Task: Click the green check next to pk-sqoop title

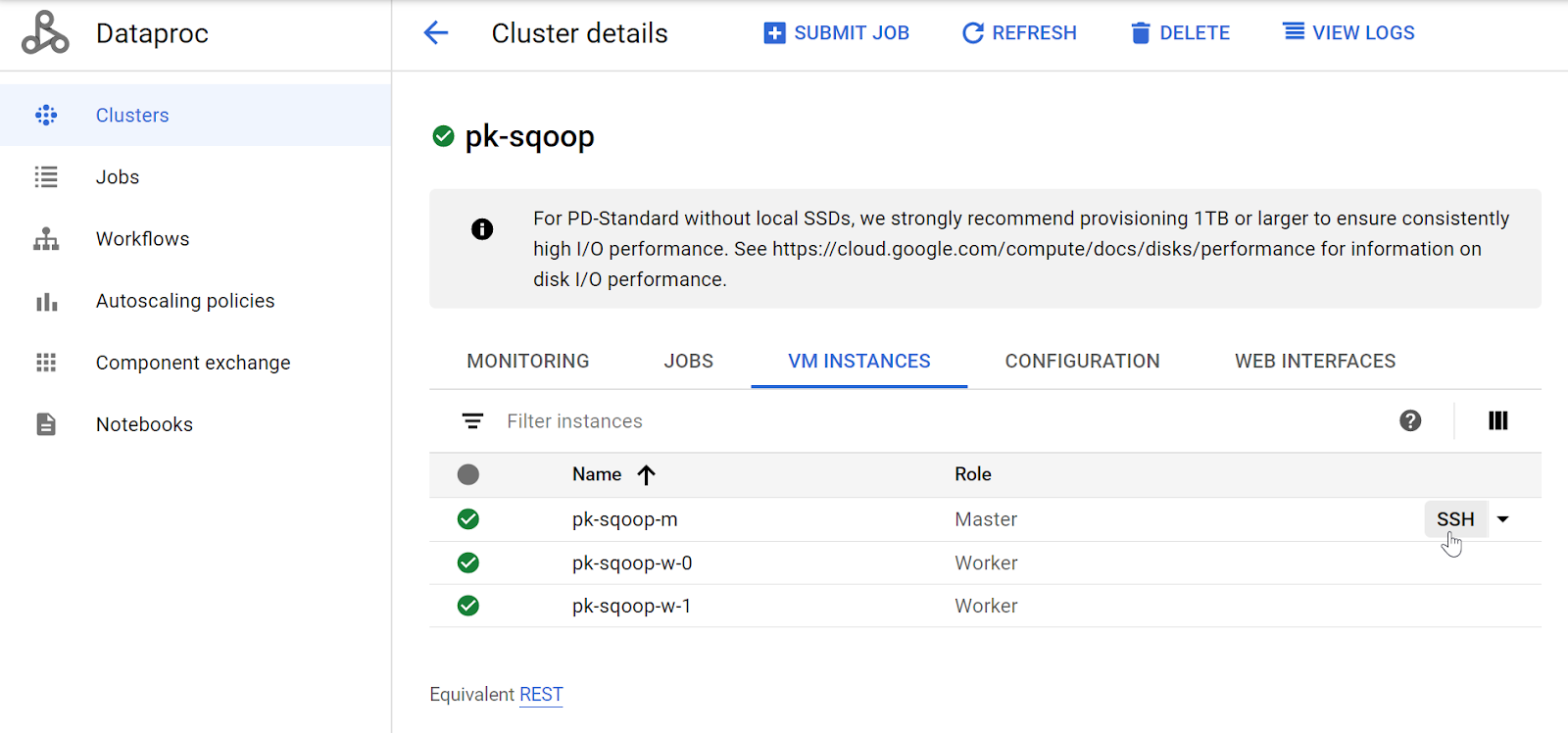Action: [x=443, y=136]
